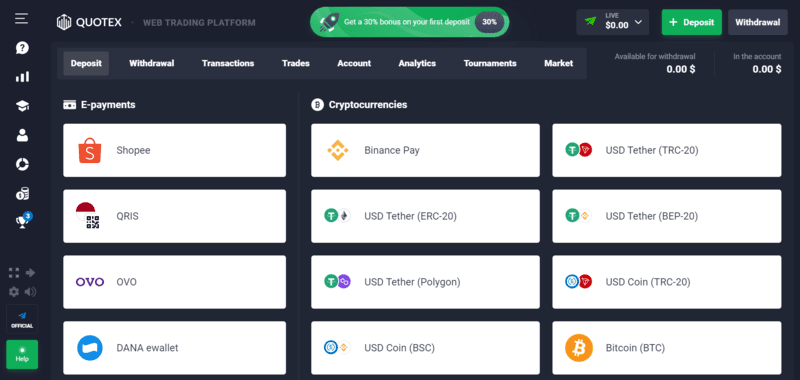
Task: Select Bitcoin (BTC) deposit option
Action: pos(667,348)
